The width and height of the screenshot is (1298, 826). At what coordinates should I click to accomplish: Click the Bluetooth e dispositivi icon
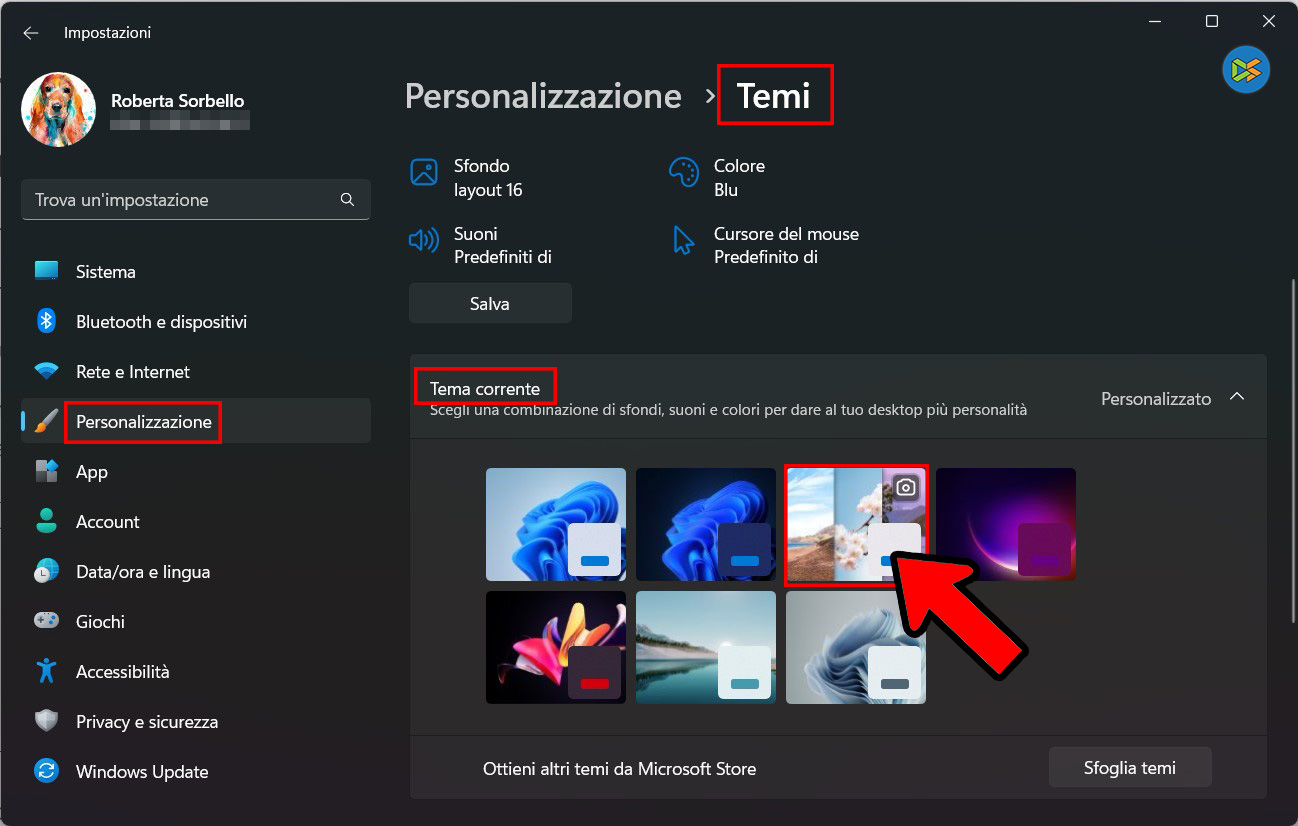(x=46, y=321)
